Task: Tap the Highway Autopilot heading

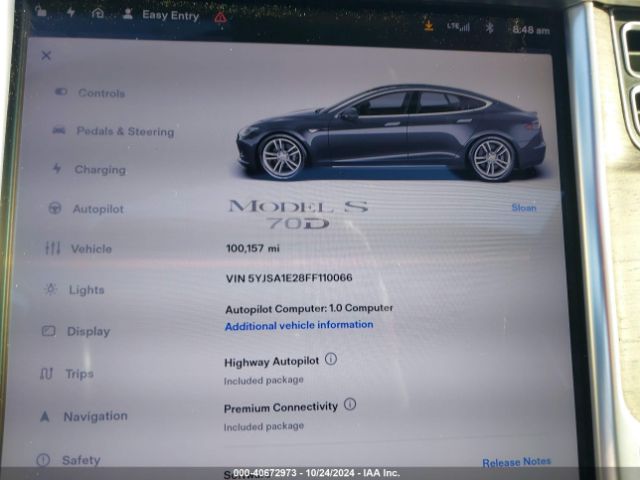Action: click(x=271, y=362)
